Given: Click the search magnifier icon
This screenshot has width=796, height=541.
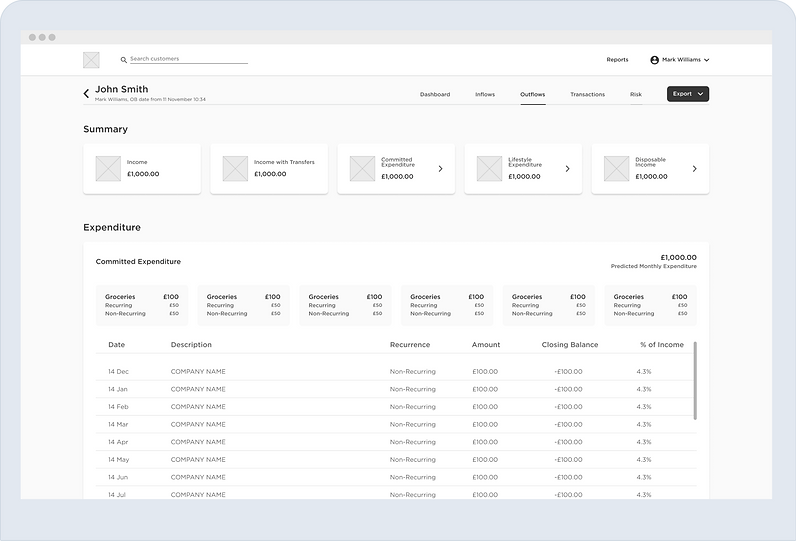Looking at the screenshot, I should click(123, 60).
